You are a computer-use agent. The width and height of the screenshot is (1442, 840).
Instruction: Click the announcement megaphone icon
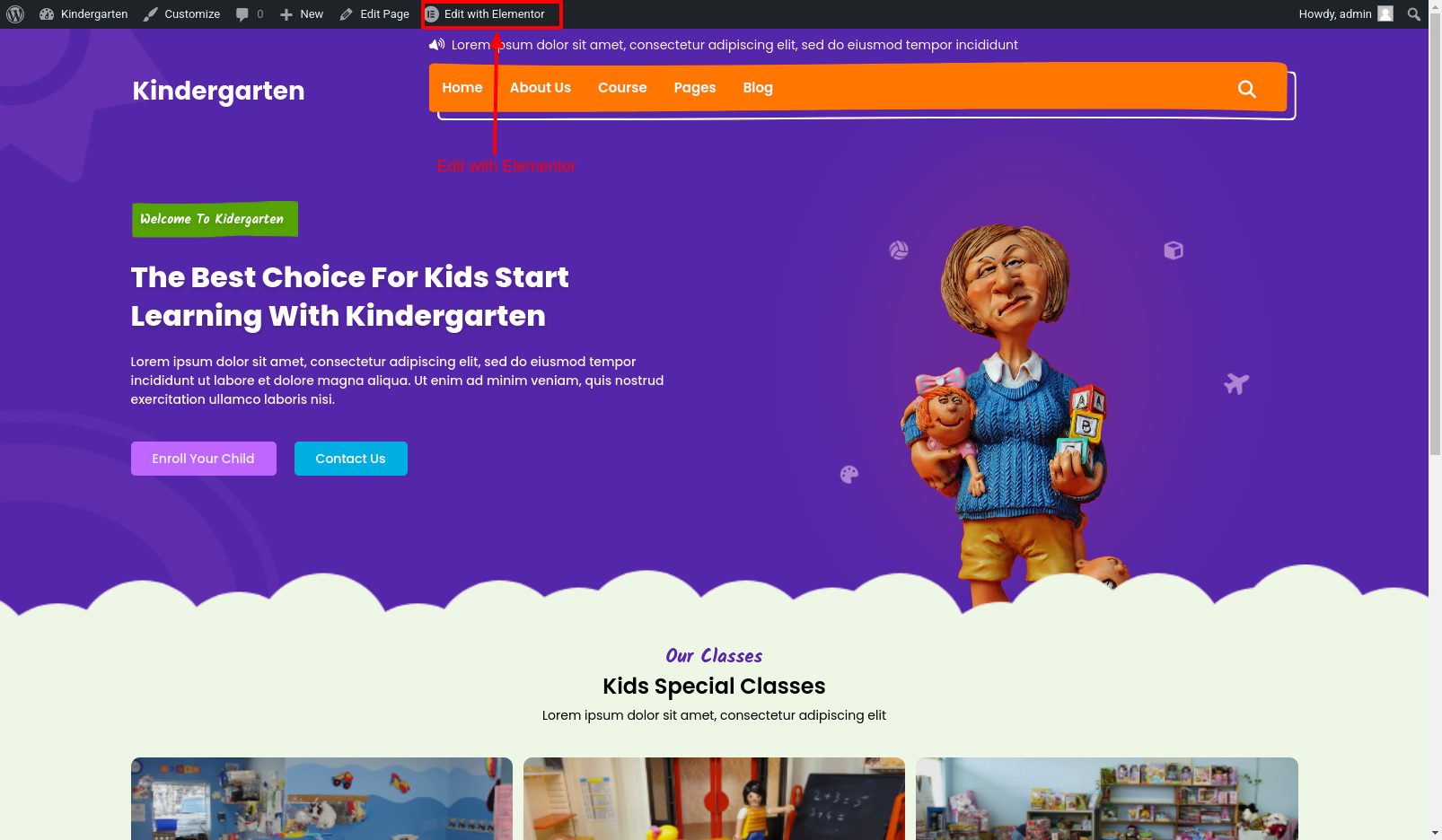[437, 44]
